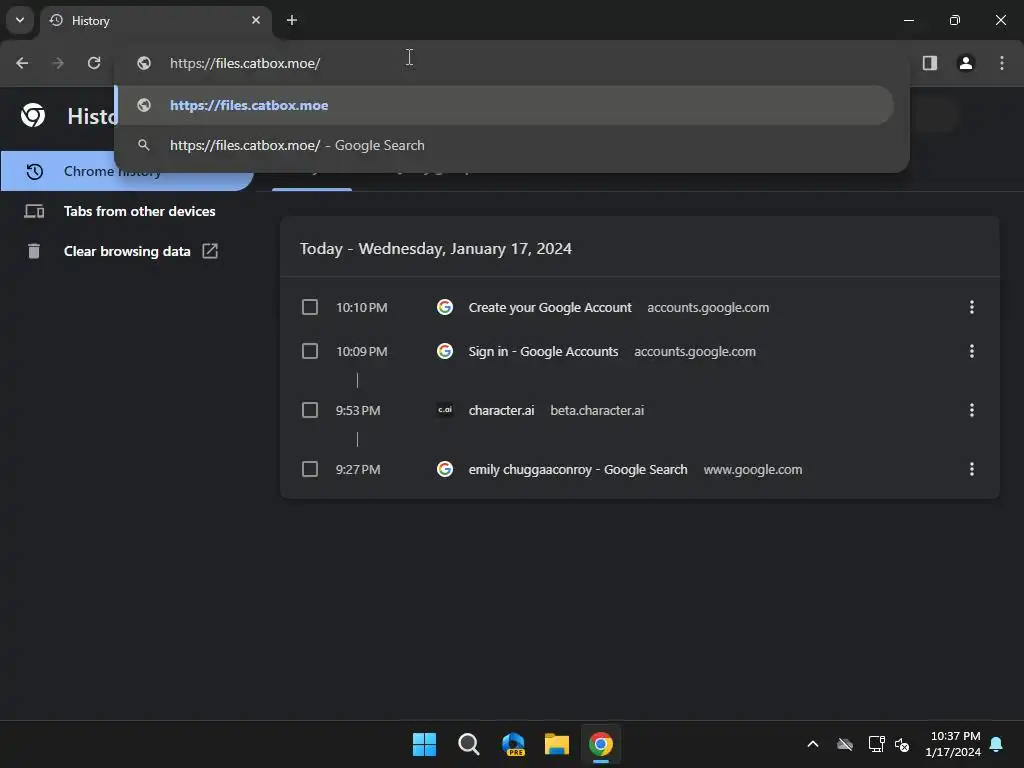Close the History tab

click(256, 20)
